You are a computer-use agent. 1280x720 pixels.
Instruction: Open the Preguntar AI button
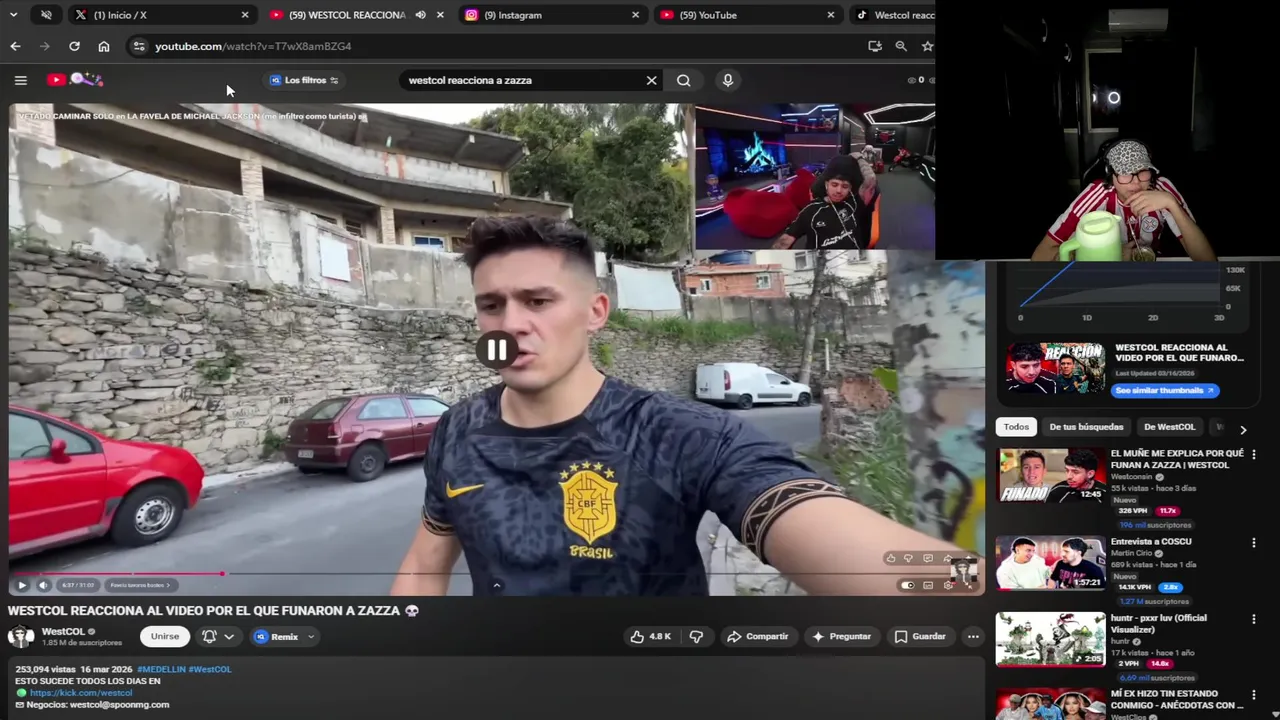pos(842,636)
